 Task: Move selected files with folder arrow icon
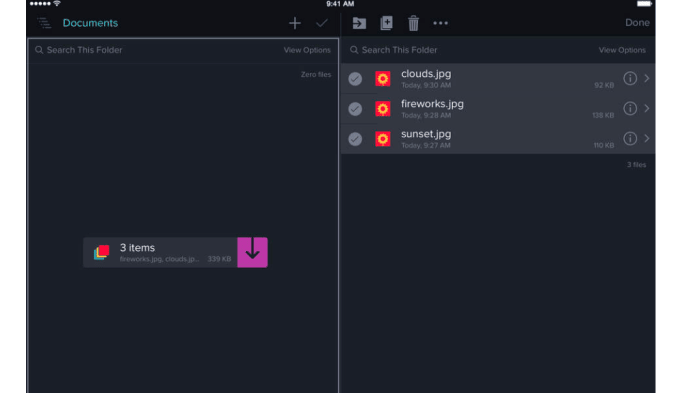[359, 23]
